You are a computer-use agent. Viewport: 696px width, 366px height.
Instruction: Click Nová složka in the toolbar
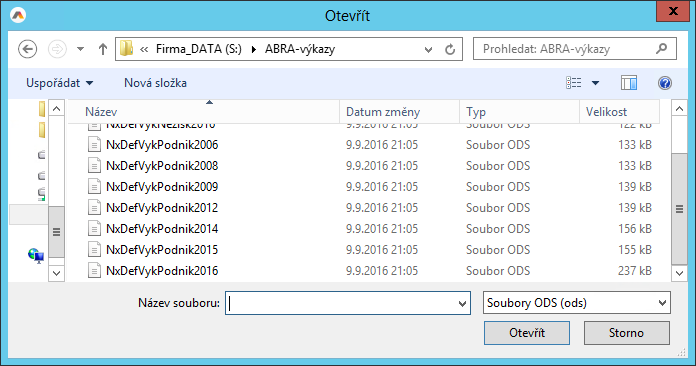point(155,83)
